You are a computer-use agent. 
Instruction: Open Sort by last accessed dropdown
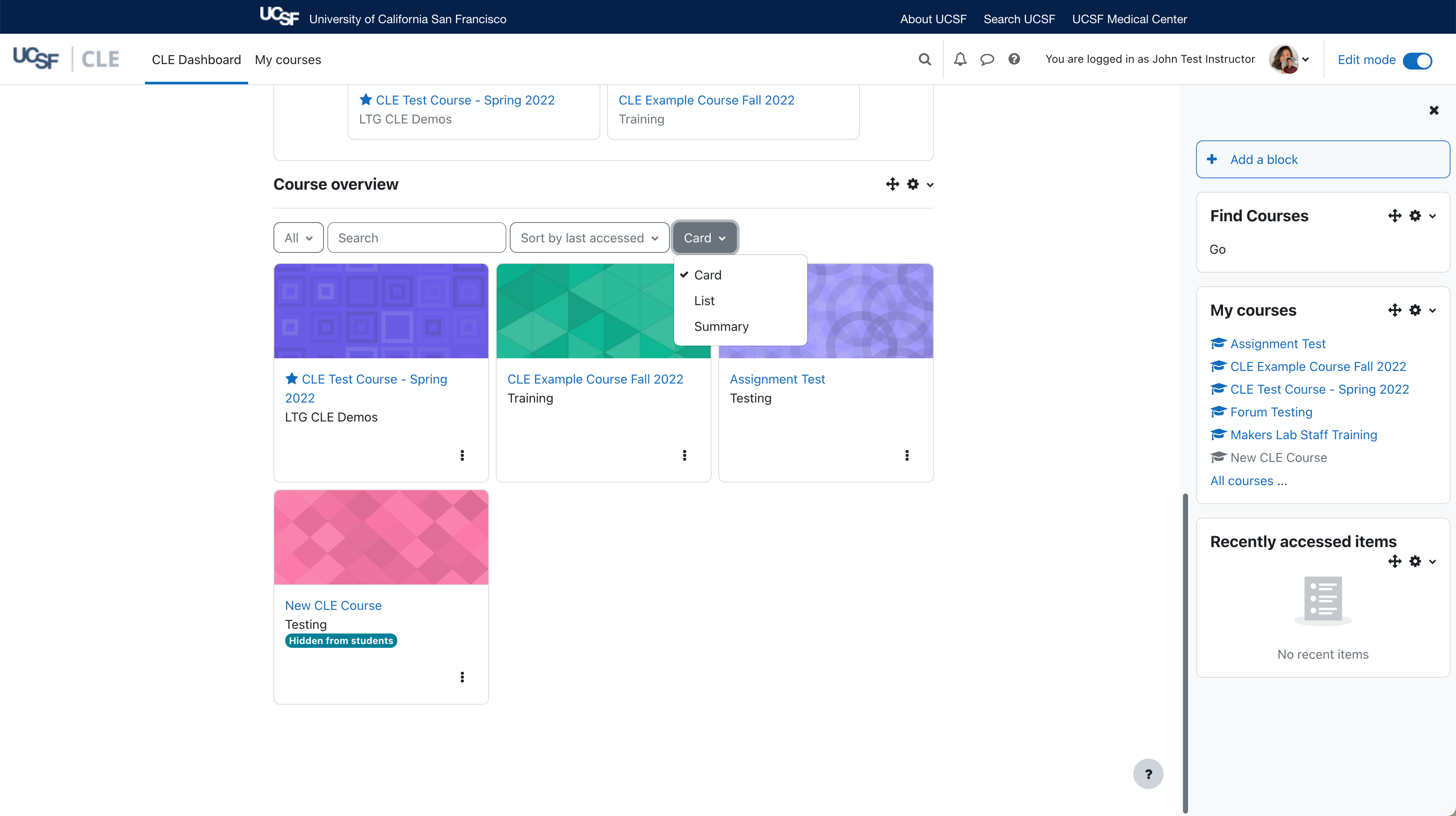point(589,238)
